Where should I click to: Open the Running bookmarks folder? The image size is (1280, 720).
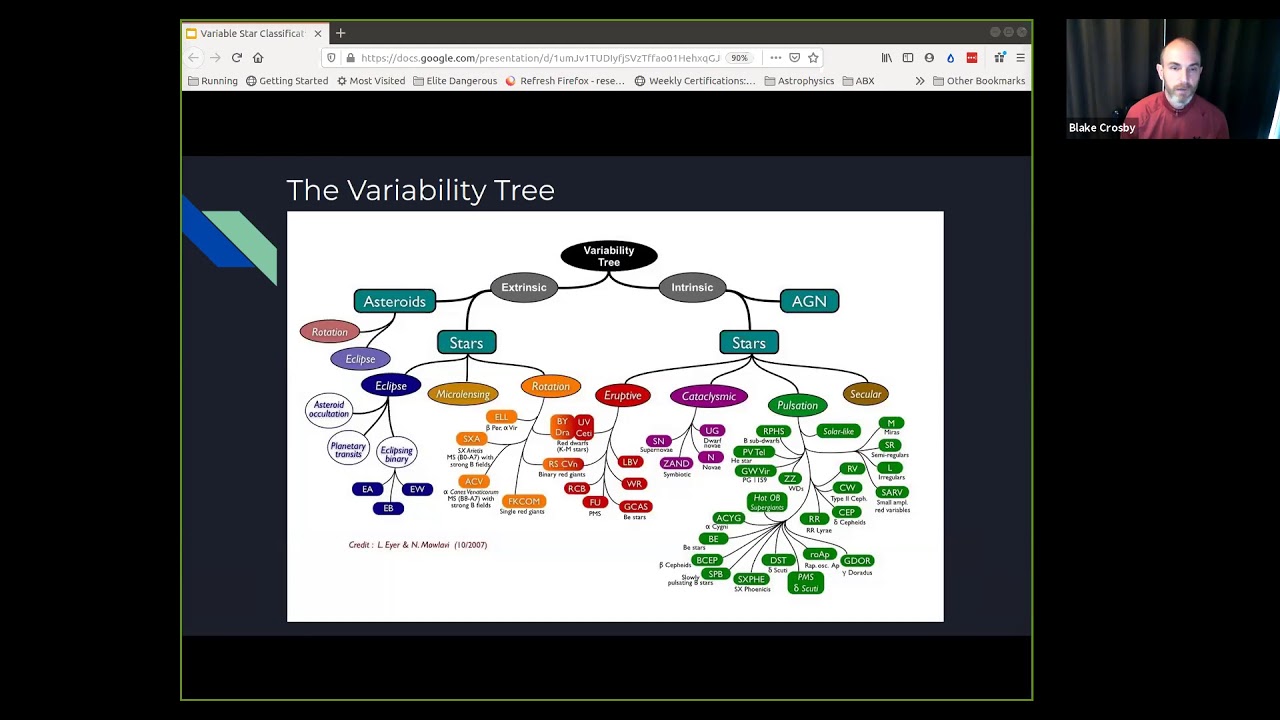(212, 81)
